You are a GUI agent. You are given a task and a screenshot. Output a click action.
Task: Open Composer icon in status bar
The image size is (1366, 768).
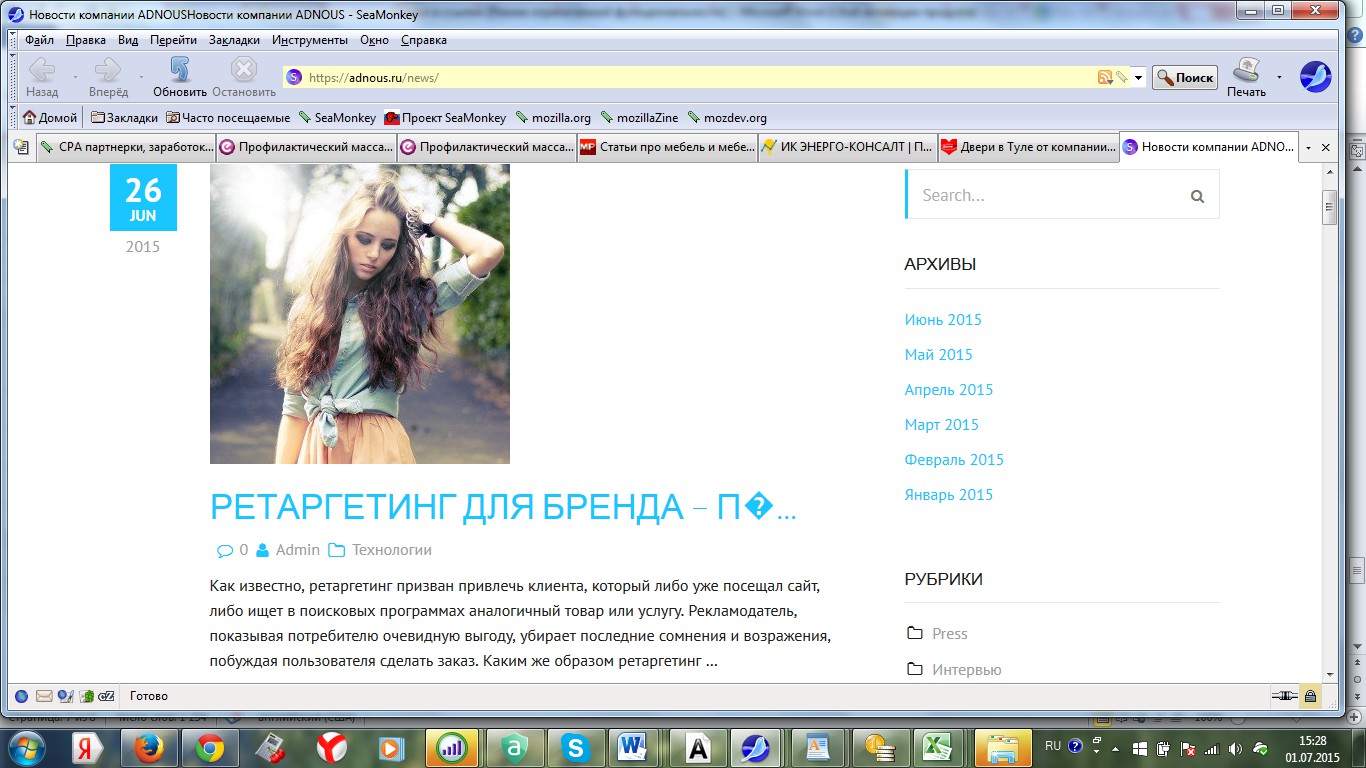65,696
